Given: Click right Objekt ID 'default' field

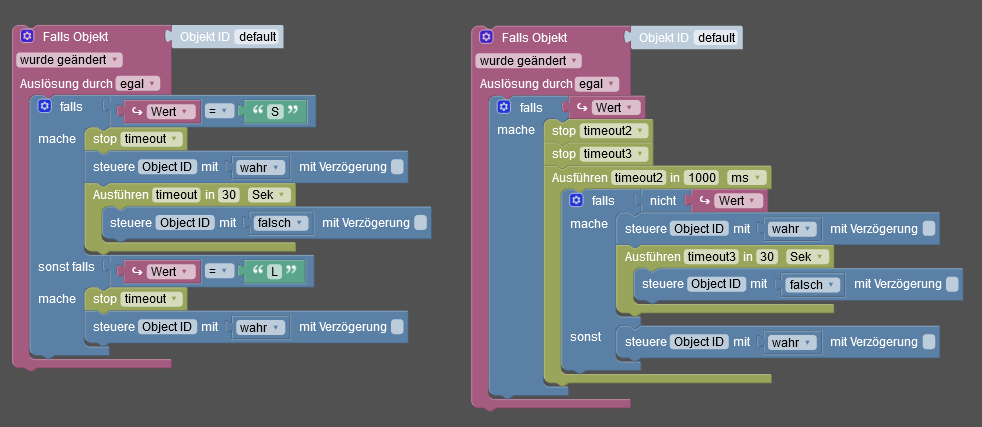Looking at the screenshot, I should [716, 38].
